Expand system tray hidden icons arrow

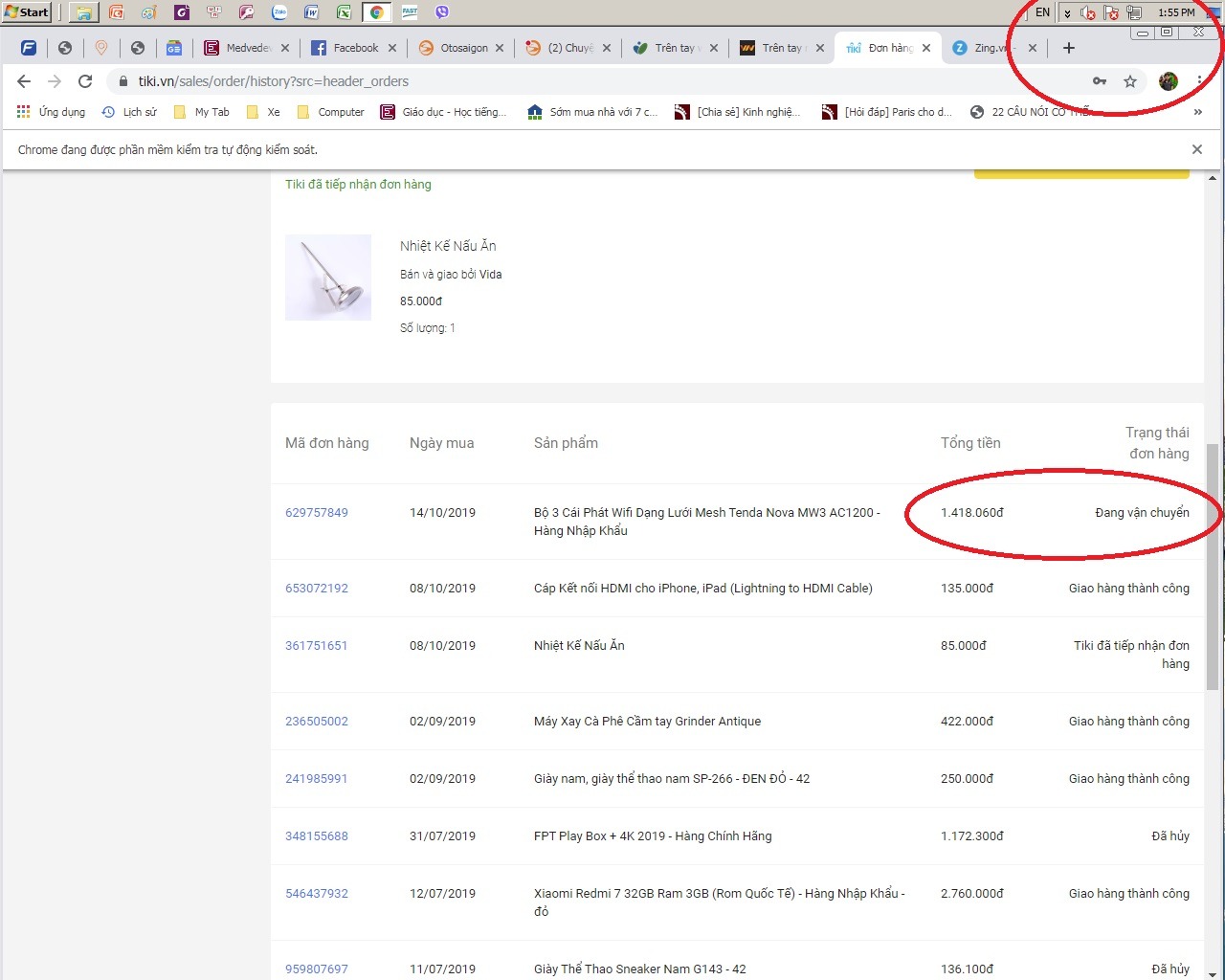pos(1067,13)
